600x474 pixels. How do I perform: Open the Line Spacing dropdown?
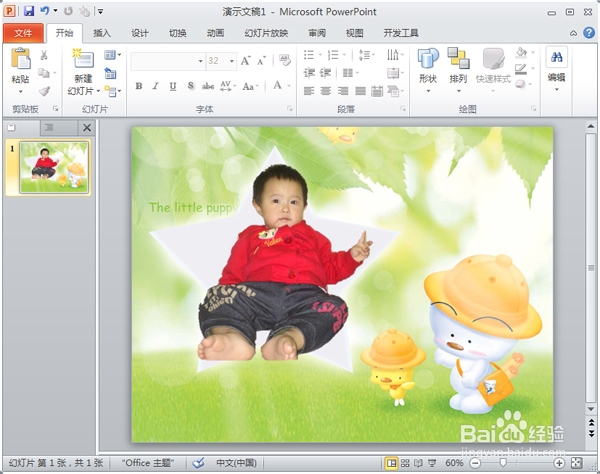click(366, 55)
